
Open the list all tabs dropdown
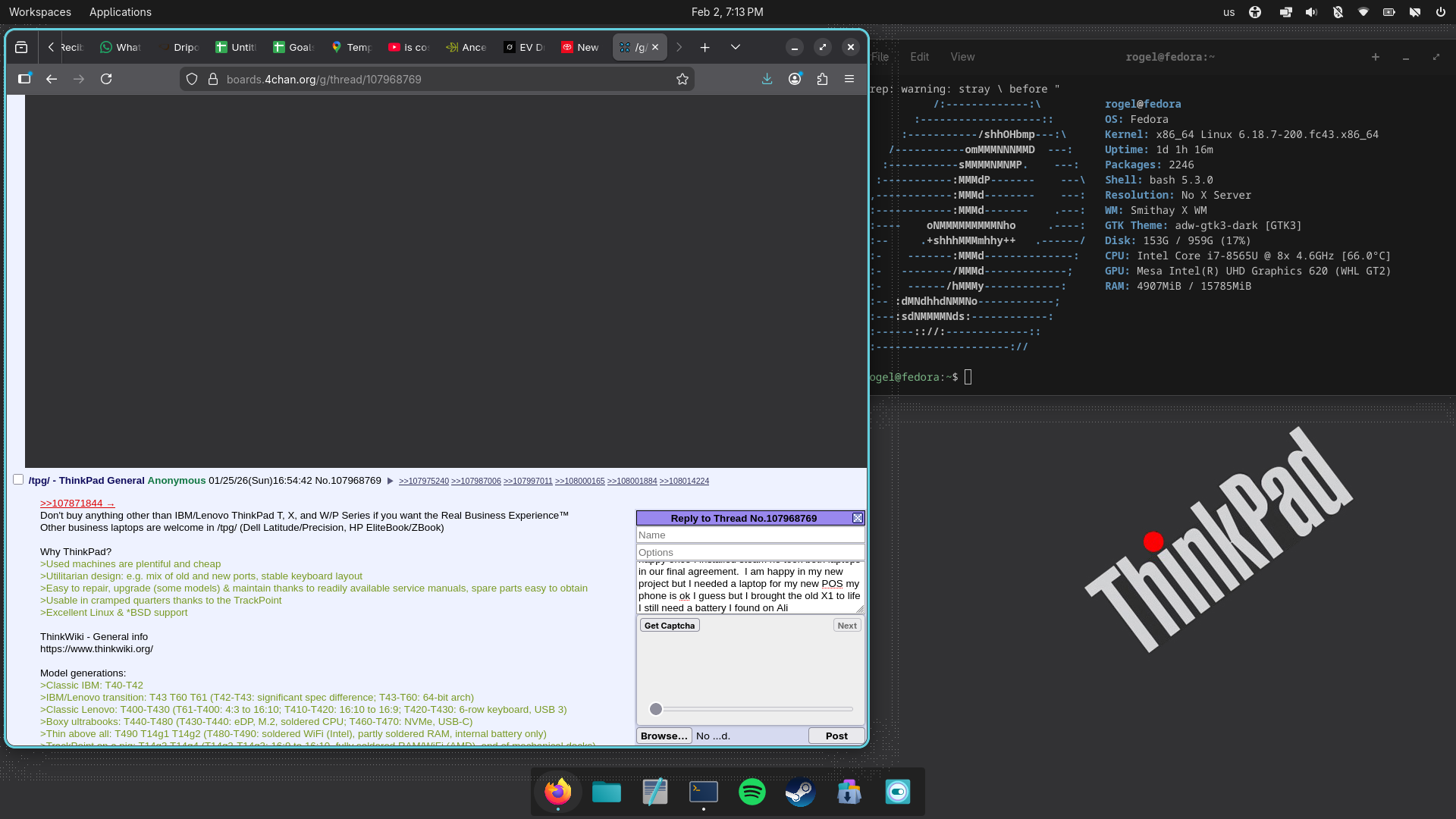735,47
